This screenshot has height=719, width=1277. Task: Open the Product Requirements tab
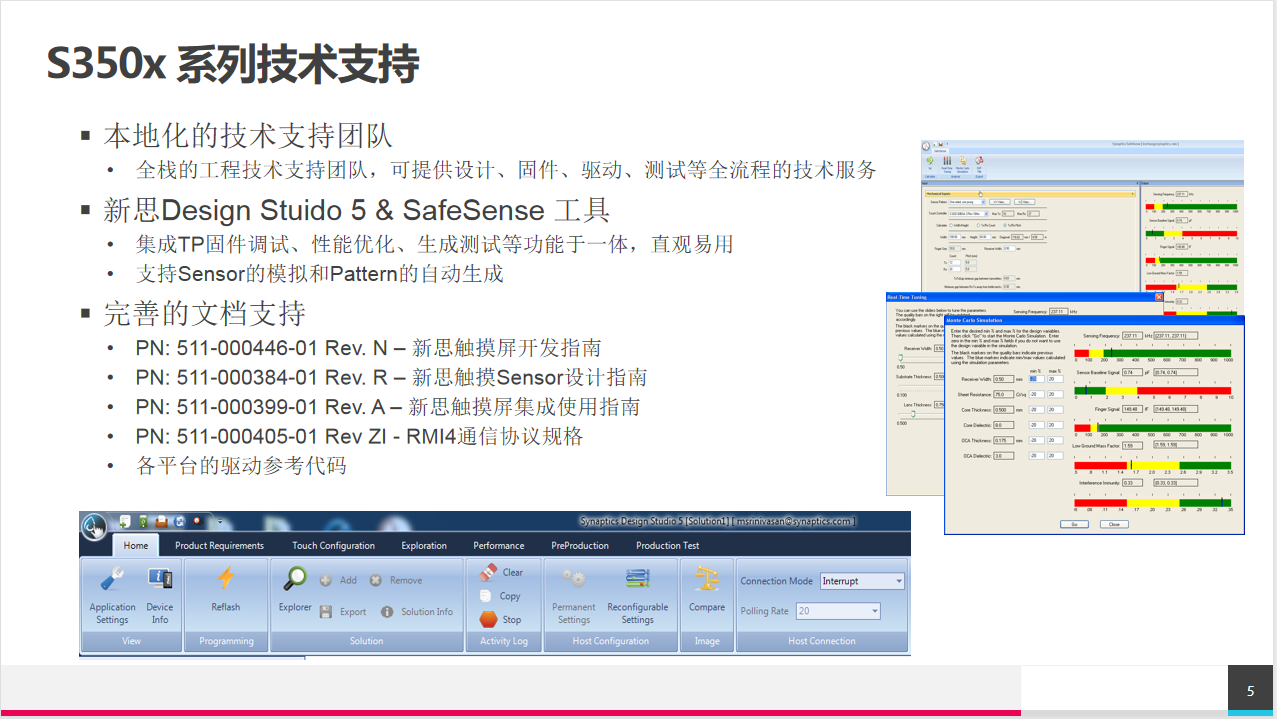(219, 545)
